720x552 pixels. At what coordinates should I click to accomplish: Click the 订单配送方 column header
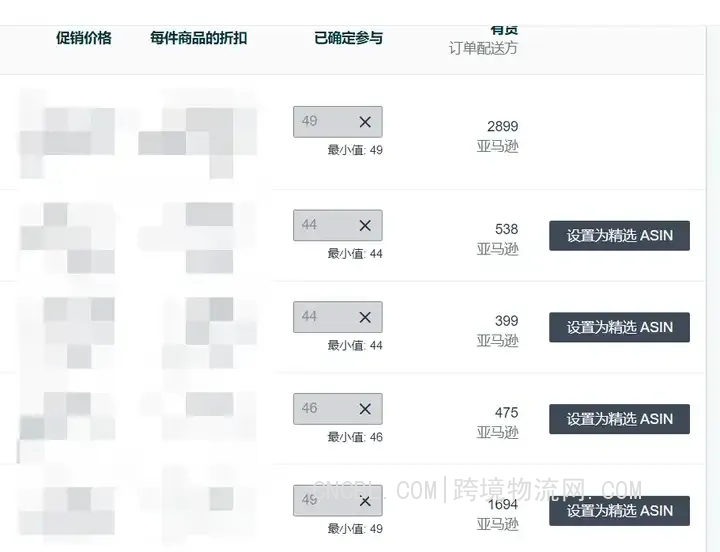483,48
